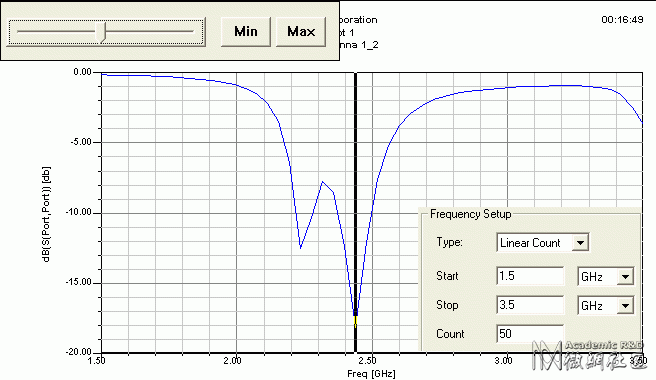Click the Stop field showing 3.5
The height and width of the screenshot is (380, 656).
(x=530, y=305)
